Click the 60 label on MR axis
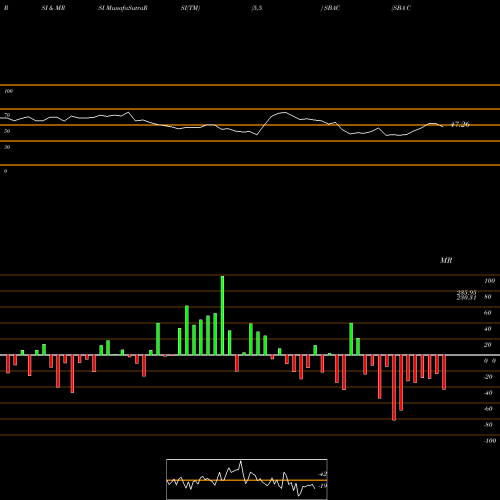The height and width of the screenshot is (500, 500). 488,313
